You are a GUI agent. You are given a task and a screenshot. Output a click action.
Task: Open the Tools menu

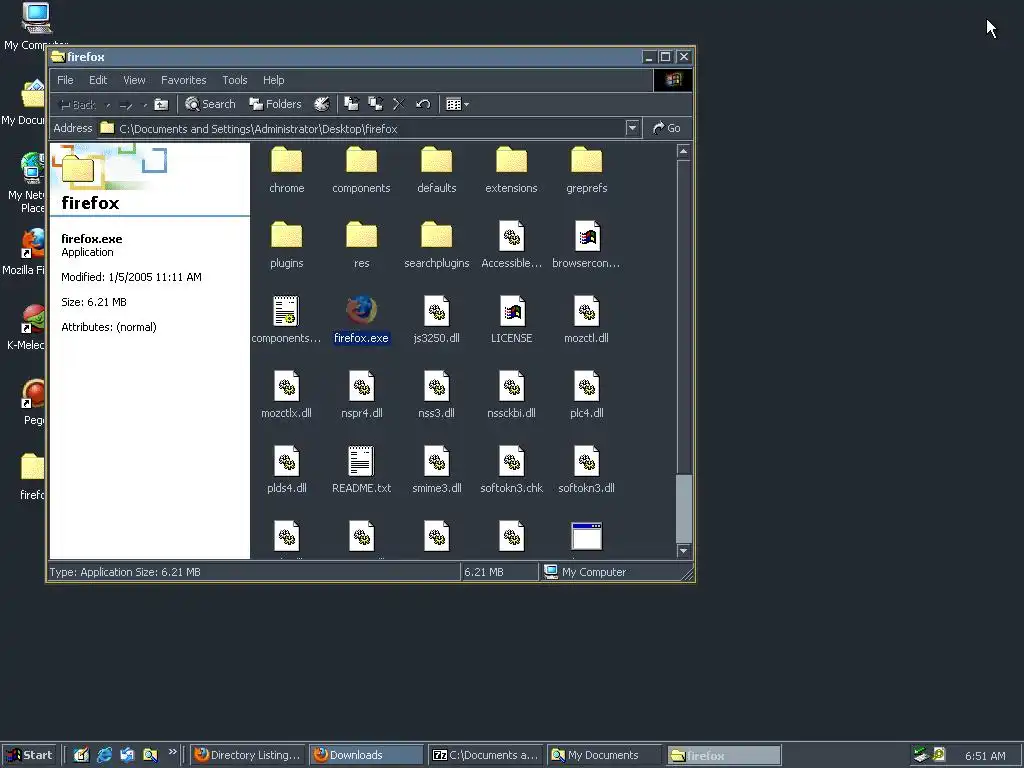pos(234,80)
